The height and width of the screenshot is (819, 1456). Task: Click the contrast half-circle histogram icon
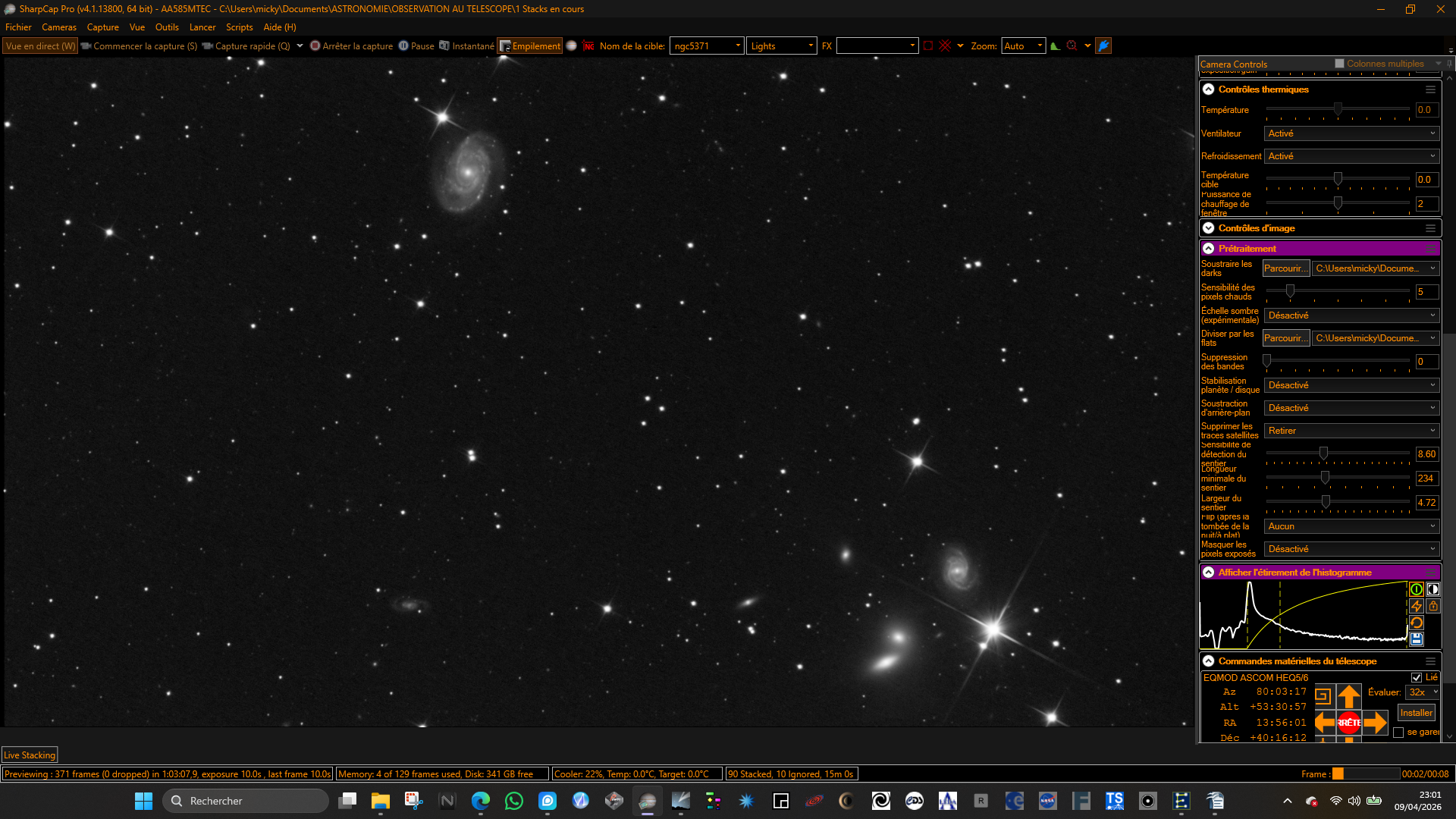click(1432, 589)
